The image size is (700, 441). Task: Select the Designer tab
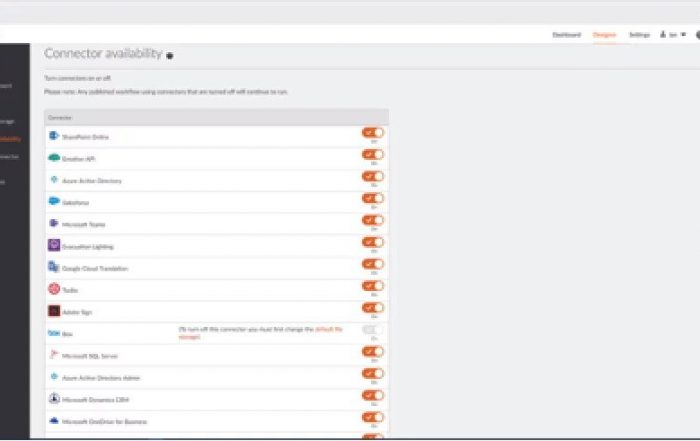604,35
